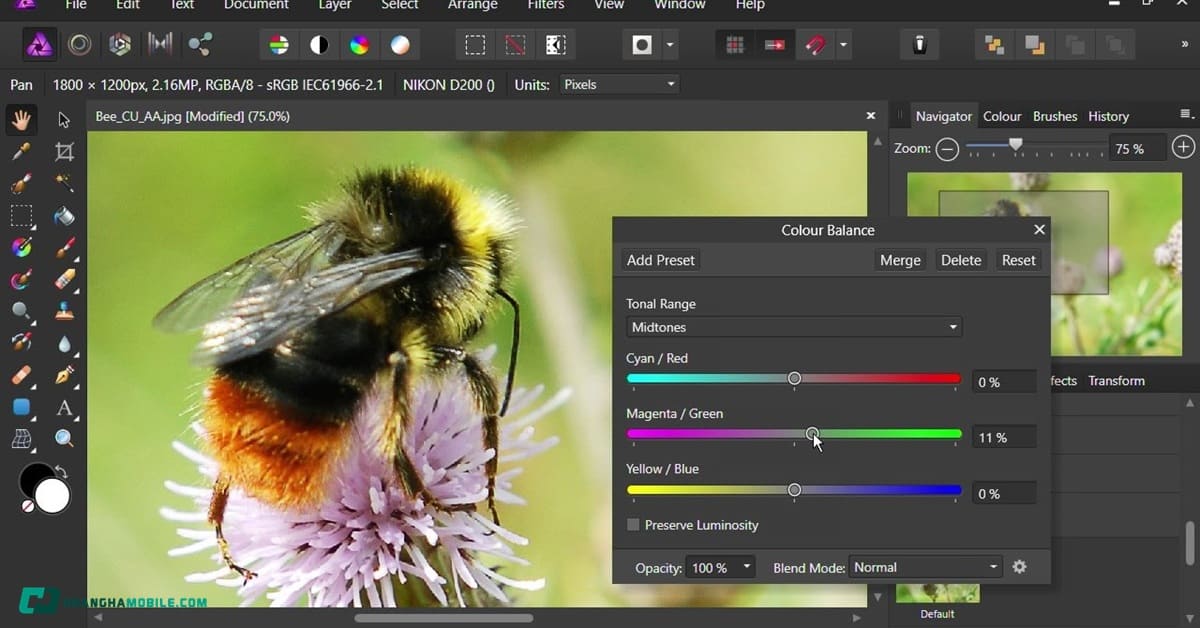Pick the Artistic Text tool
This screenshot has height=628, width=1200.
[65, 408]
